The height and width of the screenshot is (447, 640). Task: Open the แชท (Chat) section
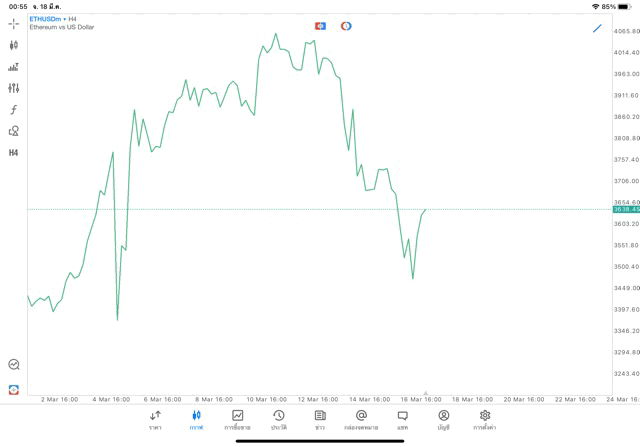click(x=402, y=420)
